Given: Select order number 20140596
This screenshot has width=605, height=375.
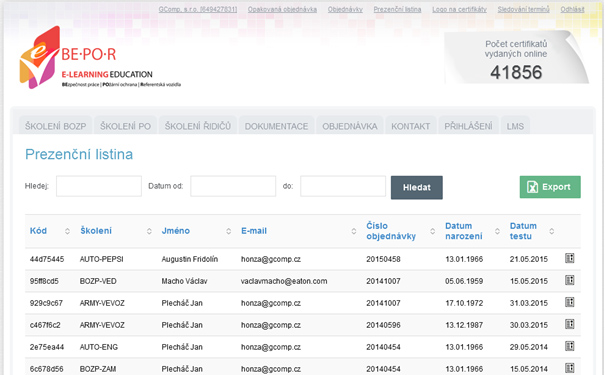Looking at the screenshot, I should click(x=383, y=325).
